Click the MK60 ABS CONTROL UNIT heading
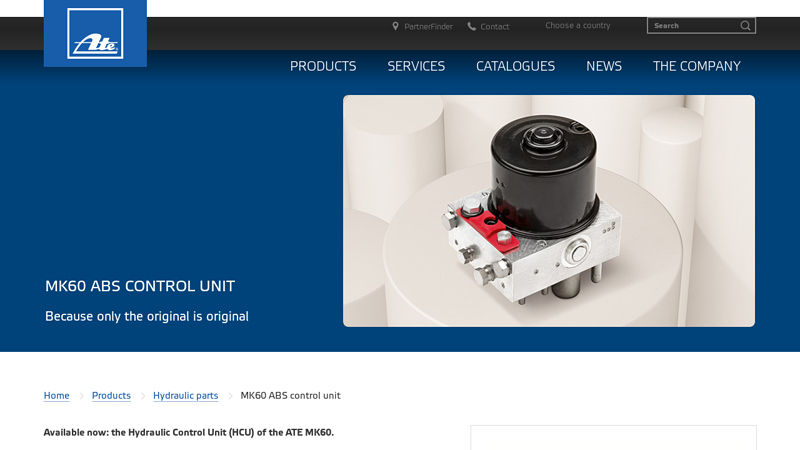The height and width of the screenshot is (450, 800). coord(140,286)
